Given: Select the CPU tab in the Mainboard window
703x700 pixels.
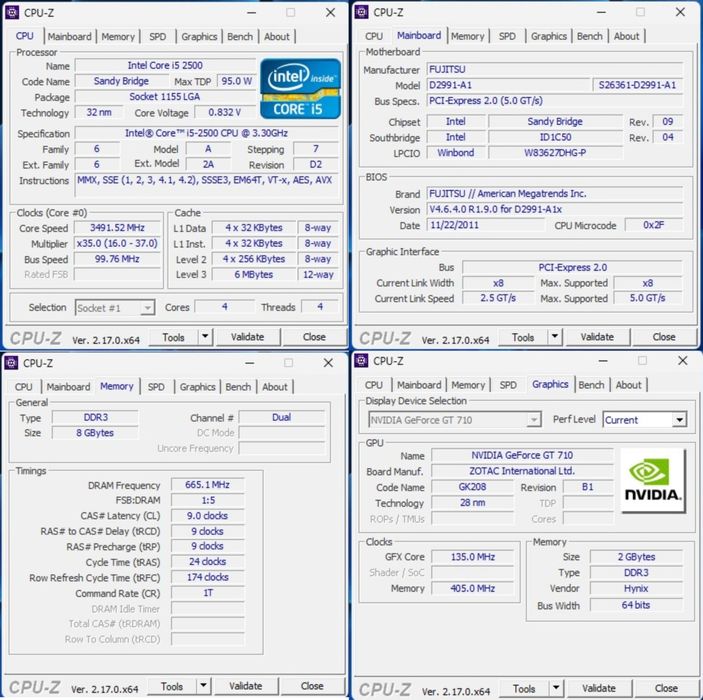Looking at the screenshot, I should (373, 36).
